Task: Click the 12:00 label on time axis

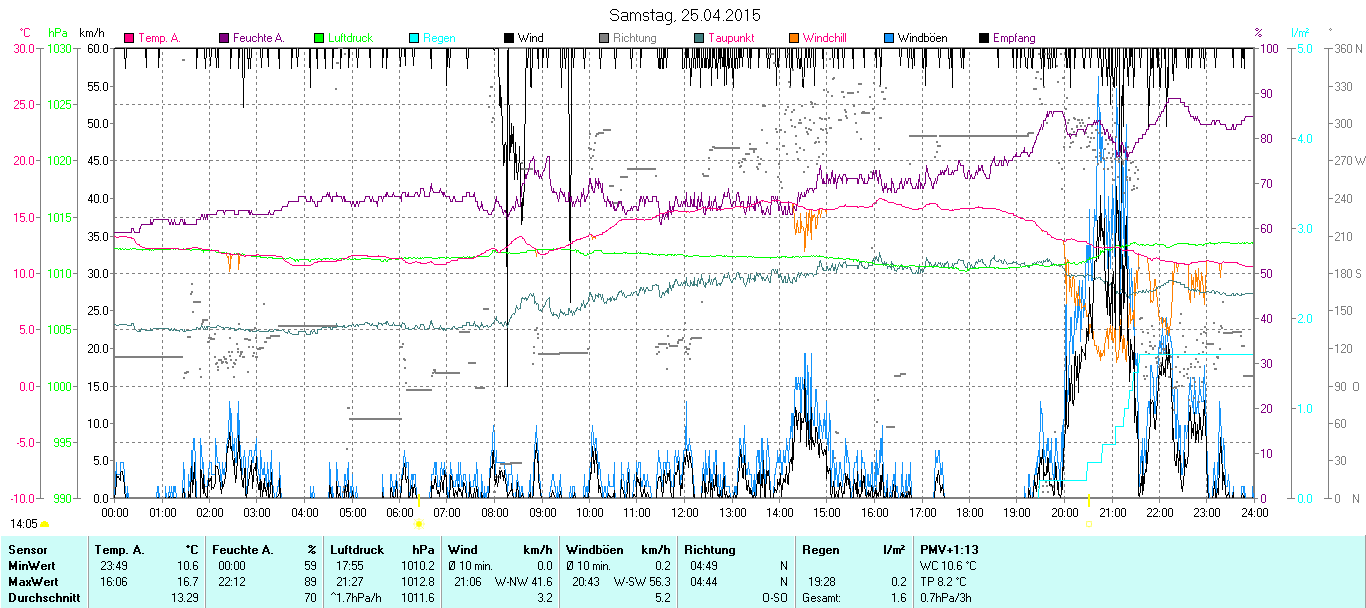Action: 685,512
